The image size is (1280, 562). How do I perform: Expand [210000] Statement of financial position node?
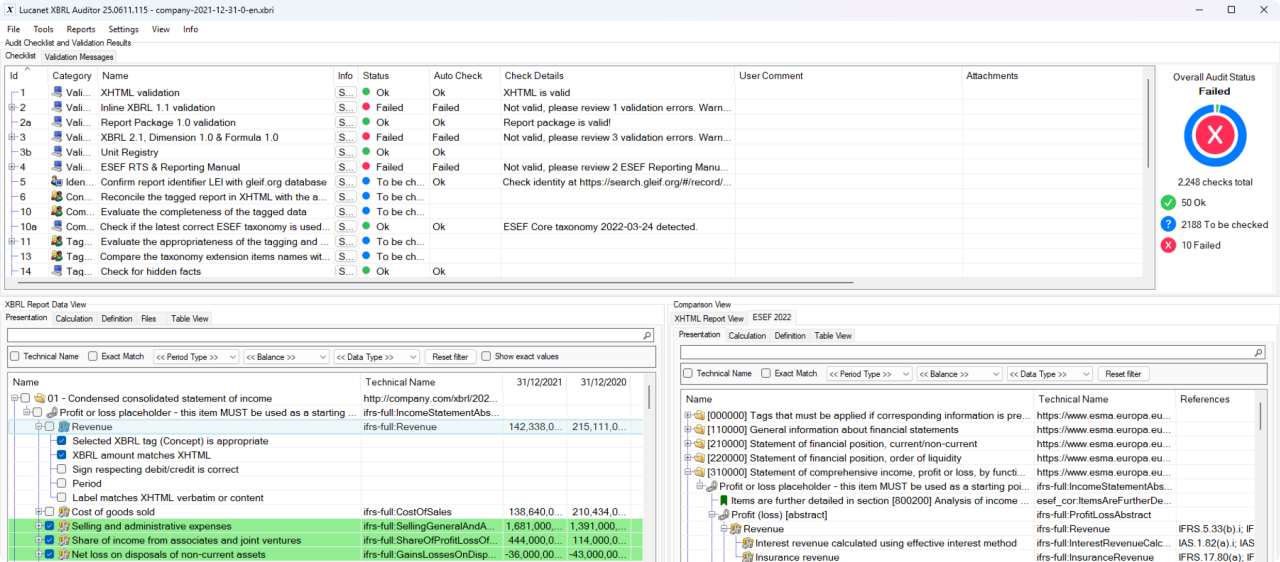click(687, 444)
